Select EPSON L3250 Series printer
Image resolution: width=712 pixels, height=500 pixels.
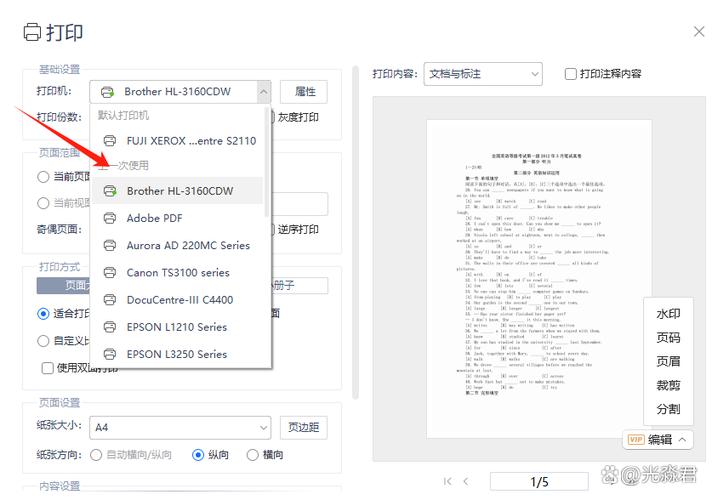coord(178,354)
